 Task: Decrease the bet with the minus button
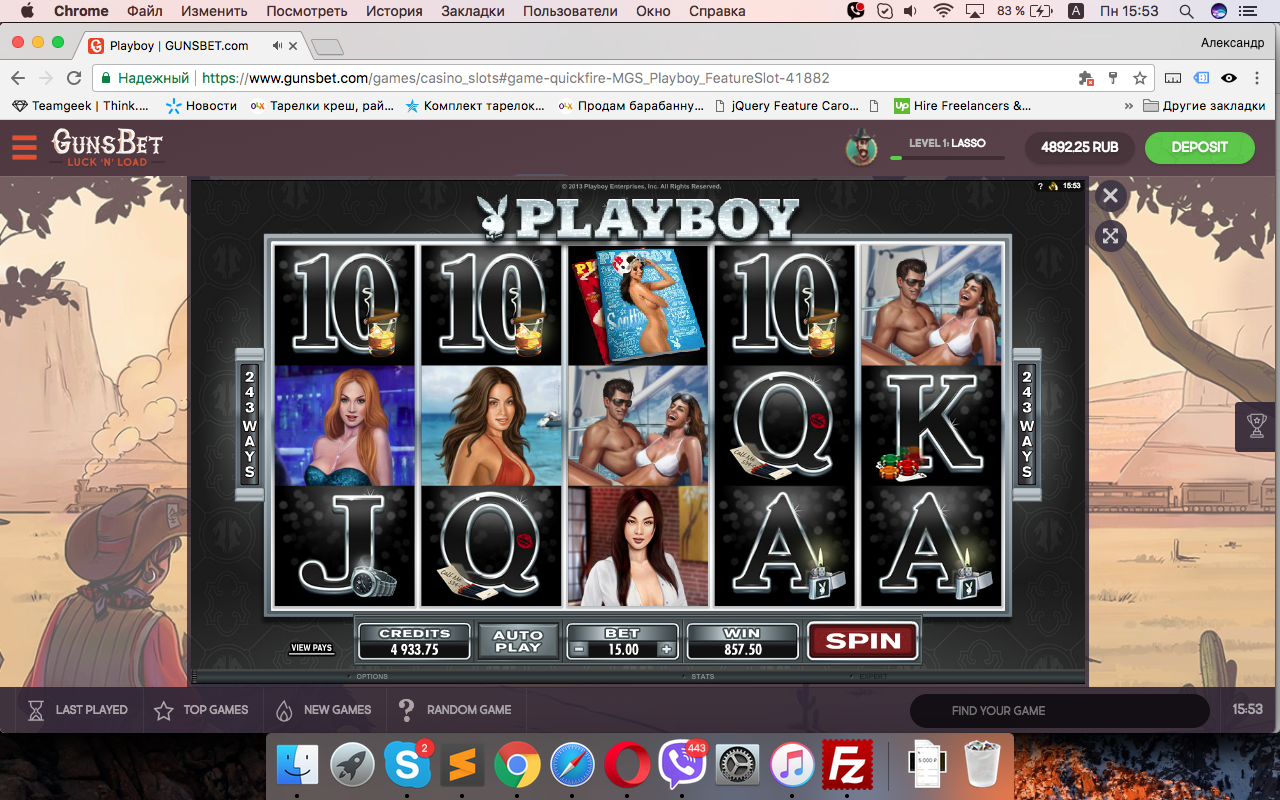click(577, 649)
